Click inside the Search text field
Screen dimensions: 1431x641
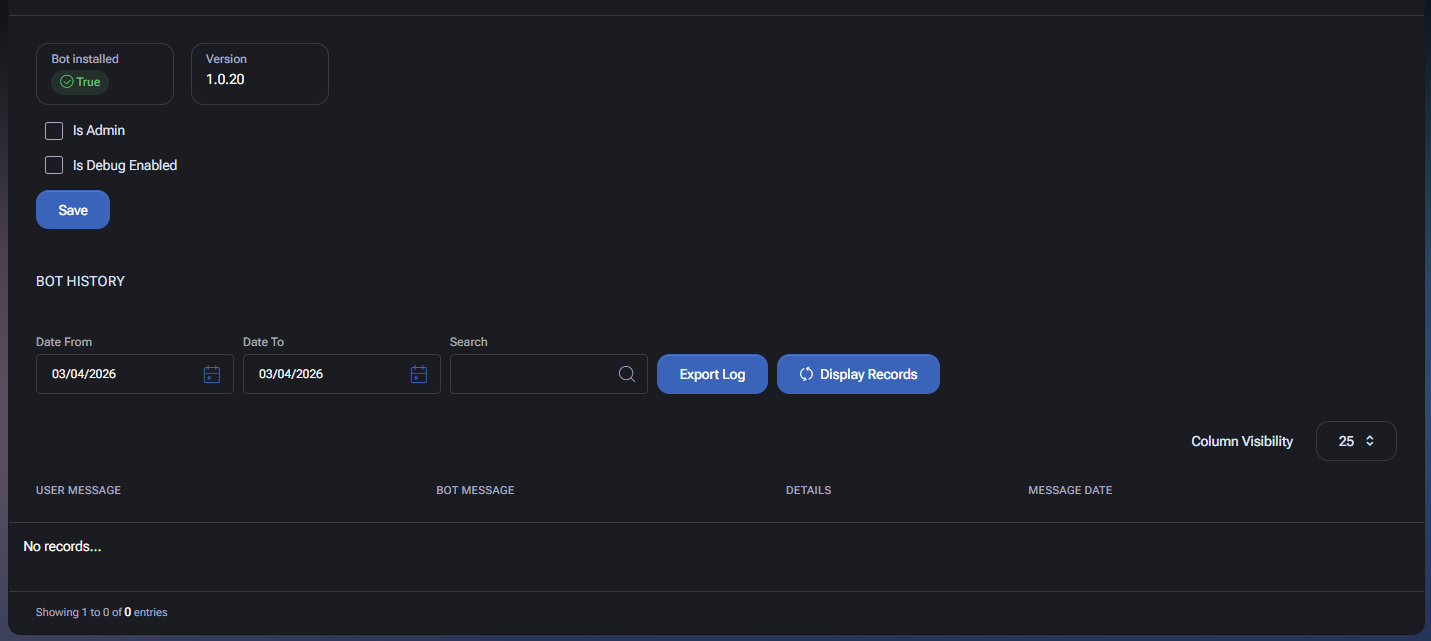(x=532, y=374)
